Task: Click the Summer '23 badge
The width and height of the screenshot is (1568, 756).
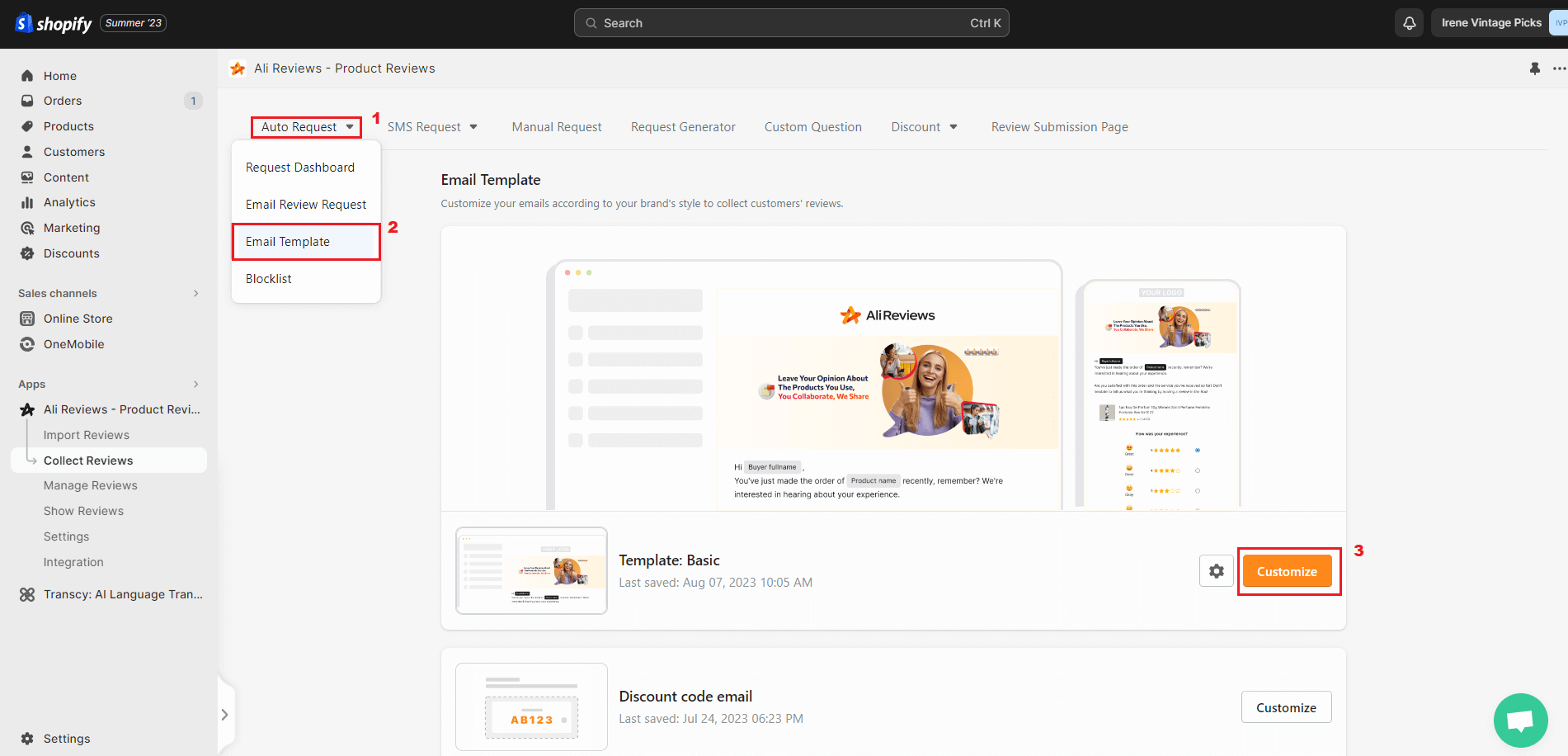Action: [133, 23]
